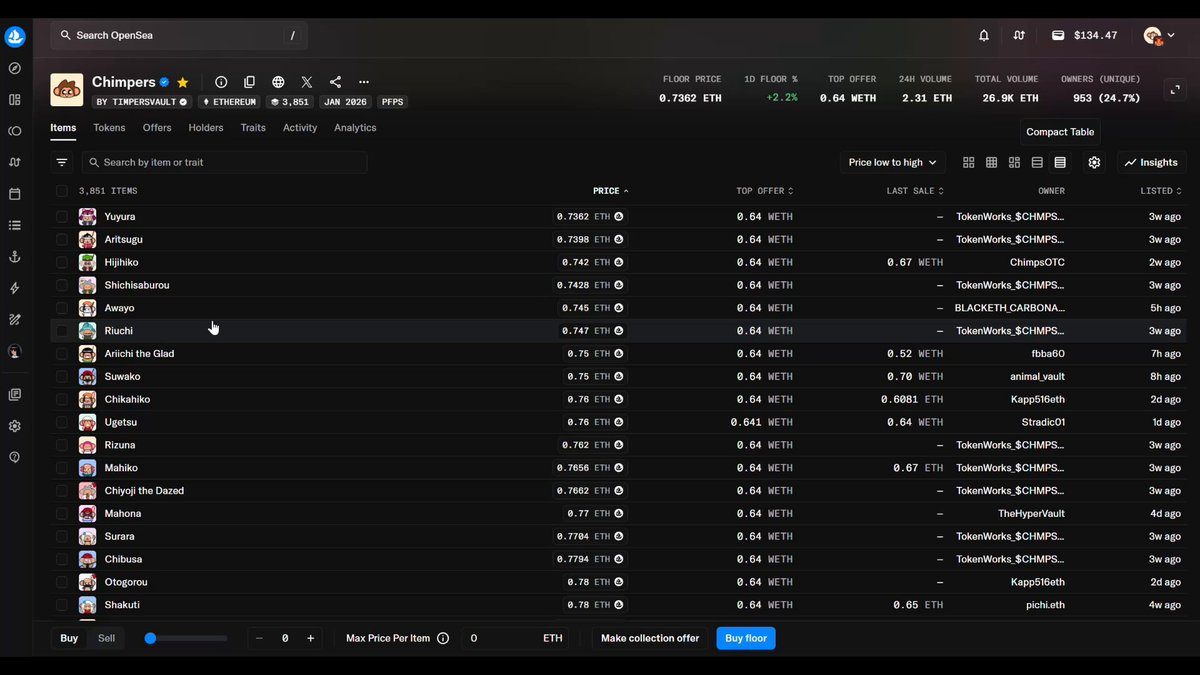This screenshot has height=675, width=1200.
Task: Click the item quantity slider
Action: tap(187, 638)
